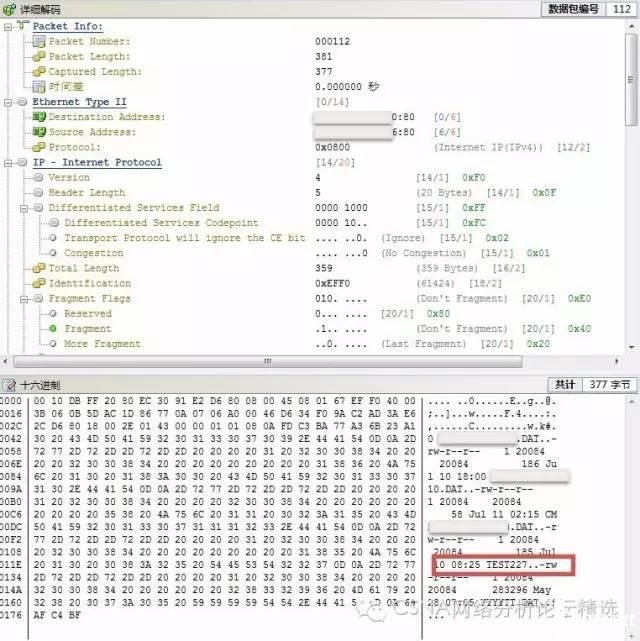
Task: Click the 详细解码 panel icon
Action: tap(10, 9)
